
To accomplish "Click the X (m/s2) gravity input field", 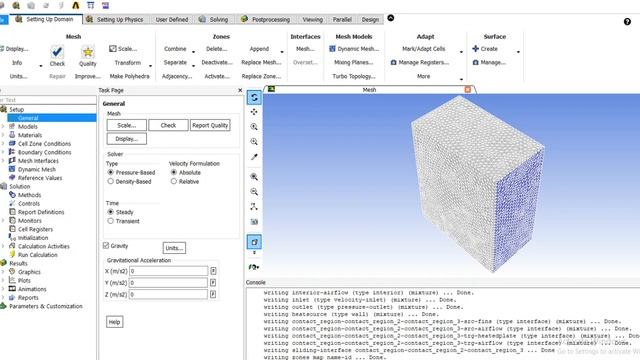I will click(169, 271).
